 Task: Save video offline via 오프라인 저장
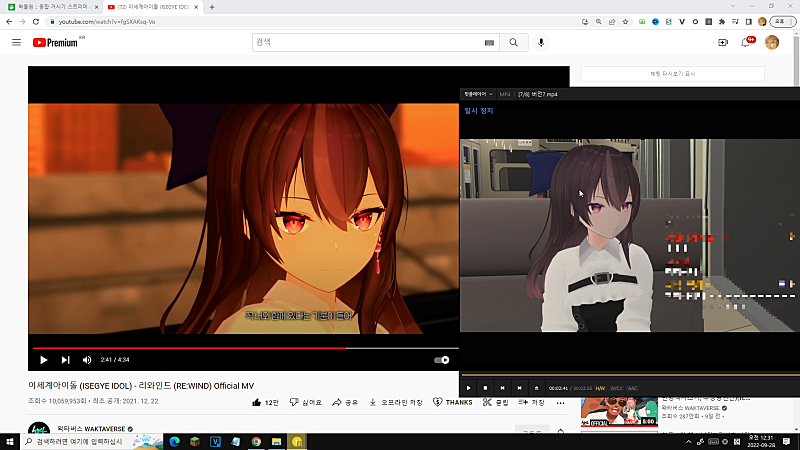point(396,403)
